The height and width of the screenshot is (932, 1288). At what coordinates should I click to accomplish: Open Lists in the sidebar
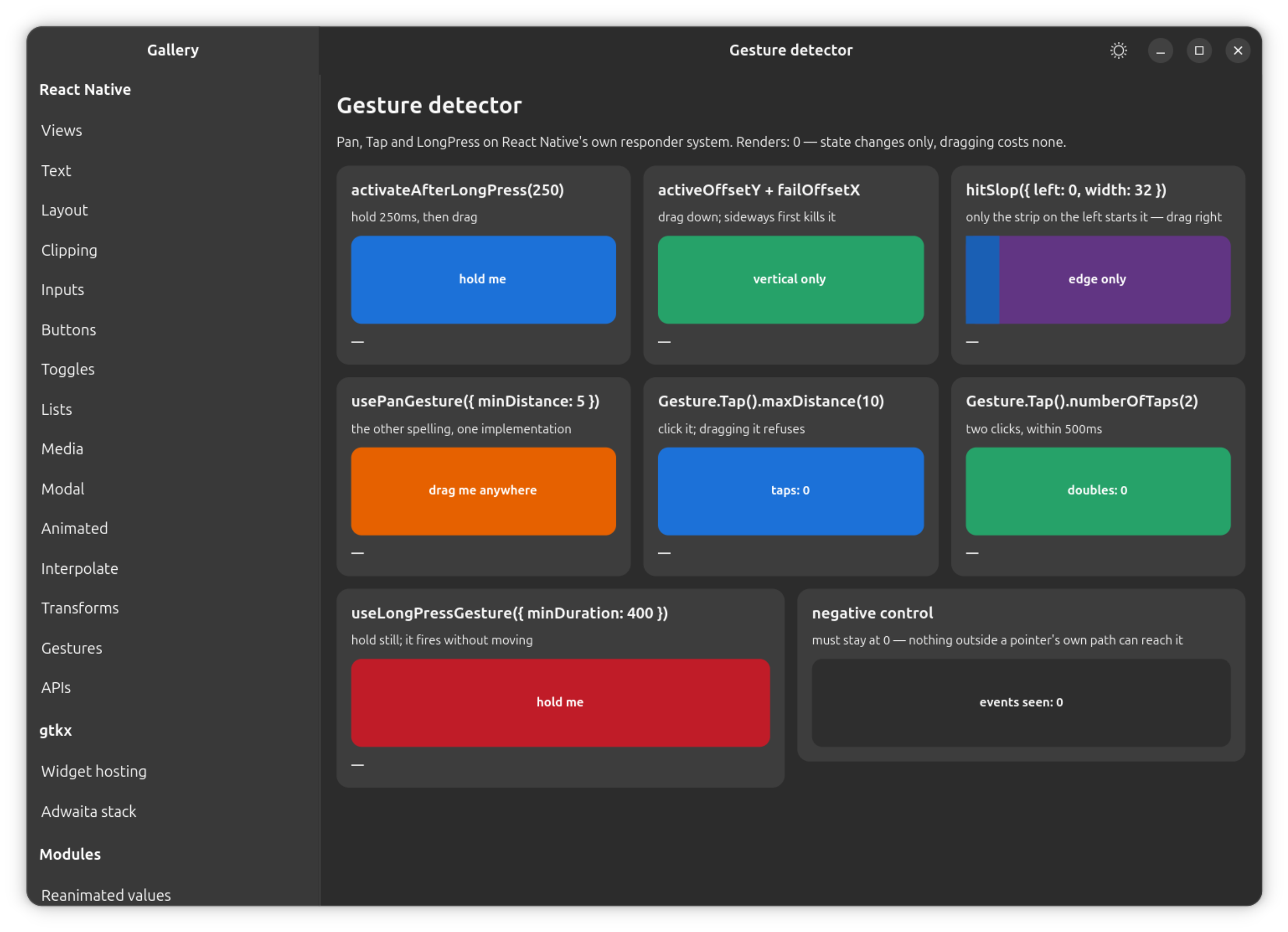tap(173, 409)
